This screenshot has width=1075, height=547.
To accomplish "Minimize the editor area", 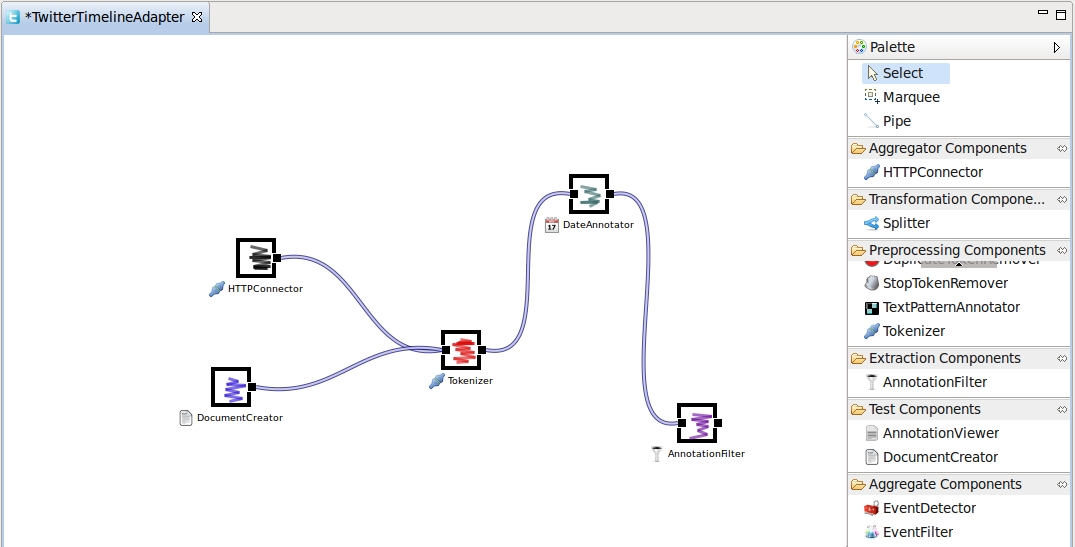I will click(1043, 12).
